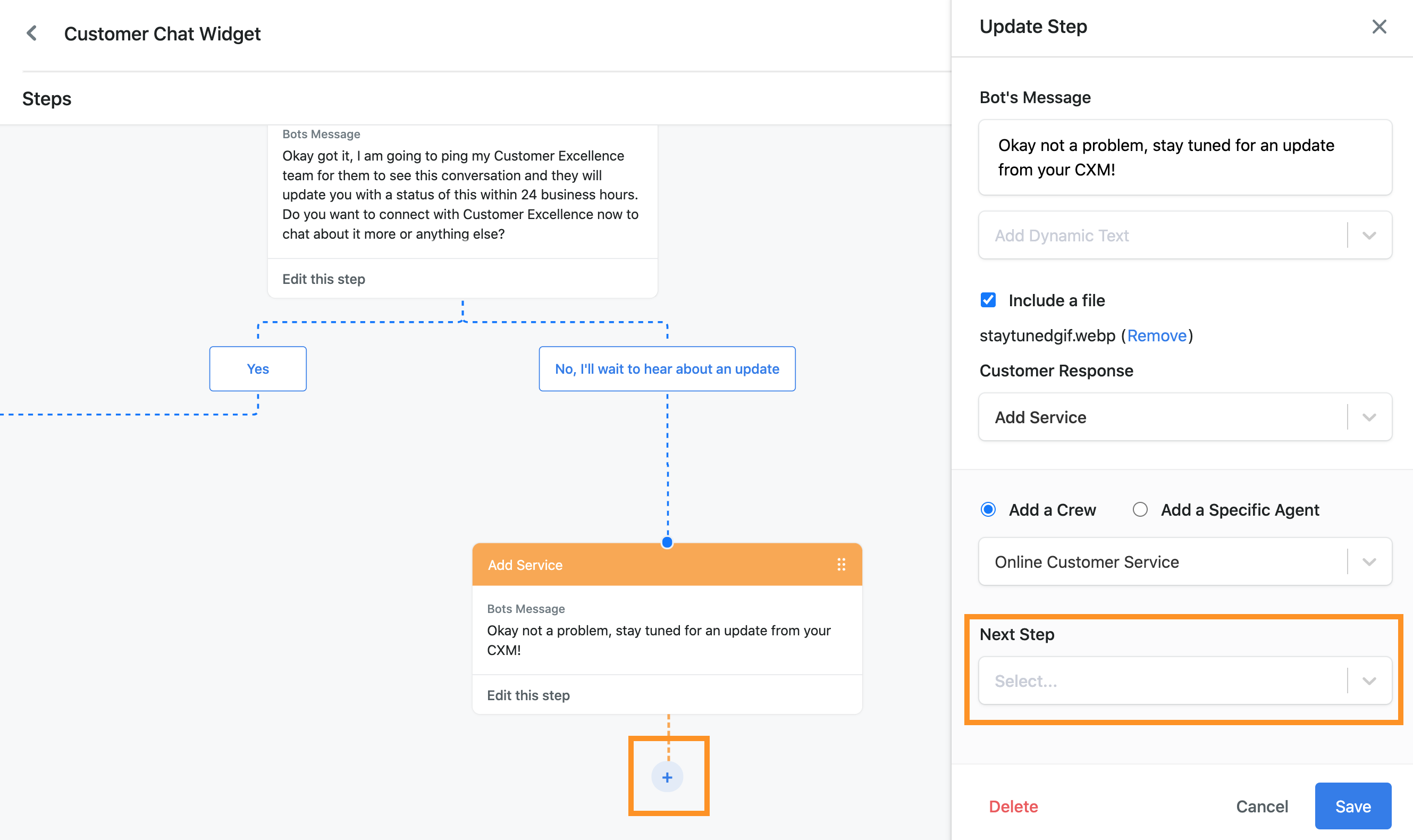1413x840 pixels.
Task: Click the Steps heading
Action: pos(46,98)
